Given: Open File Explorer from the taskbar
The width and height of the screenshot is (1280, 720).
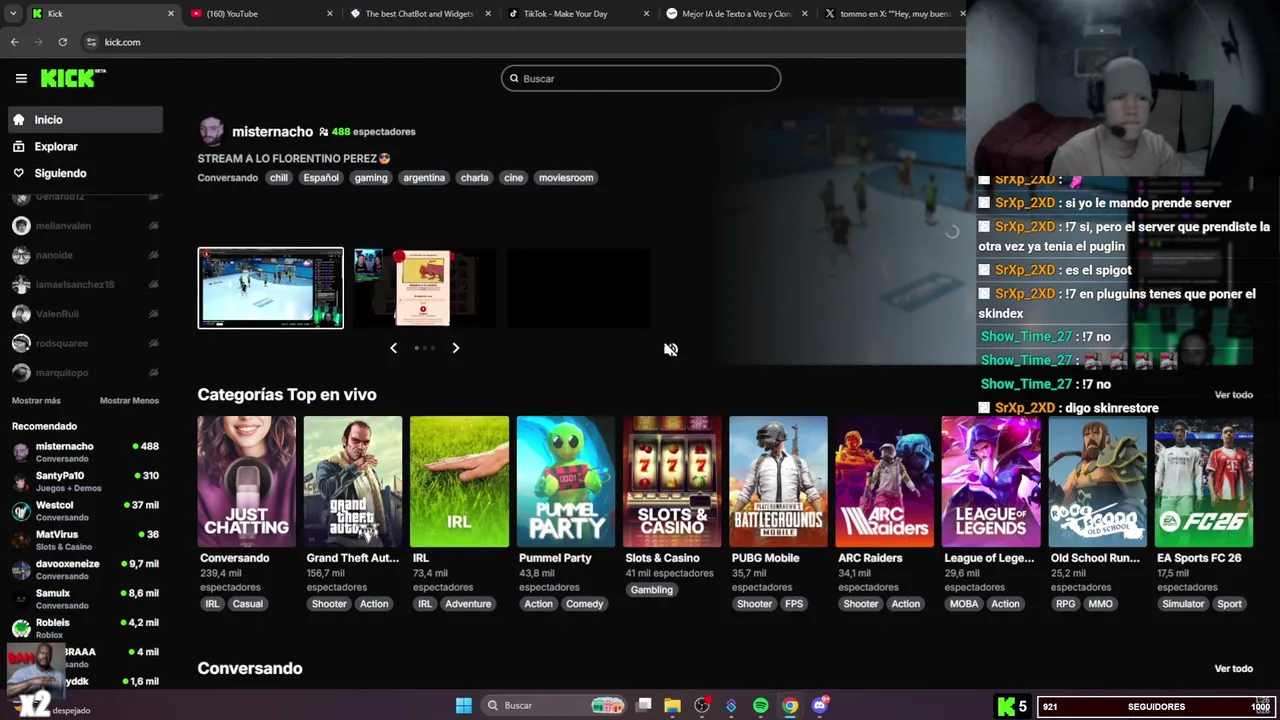Looking at the screenshot, I should pos(672,706).
